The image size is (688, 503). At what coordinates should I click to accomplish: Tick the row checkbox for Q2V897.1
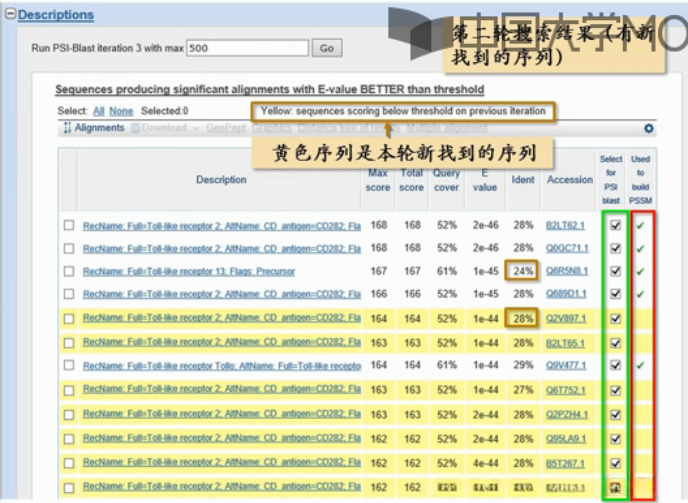click(x=69, y=319)
